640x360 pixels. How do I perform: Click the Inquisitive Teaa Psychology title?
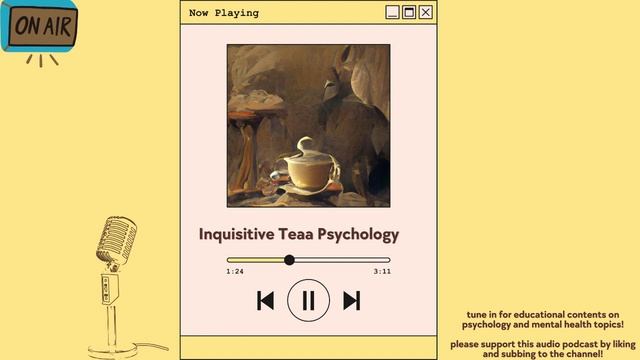(299, 235)
